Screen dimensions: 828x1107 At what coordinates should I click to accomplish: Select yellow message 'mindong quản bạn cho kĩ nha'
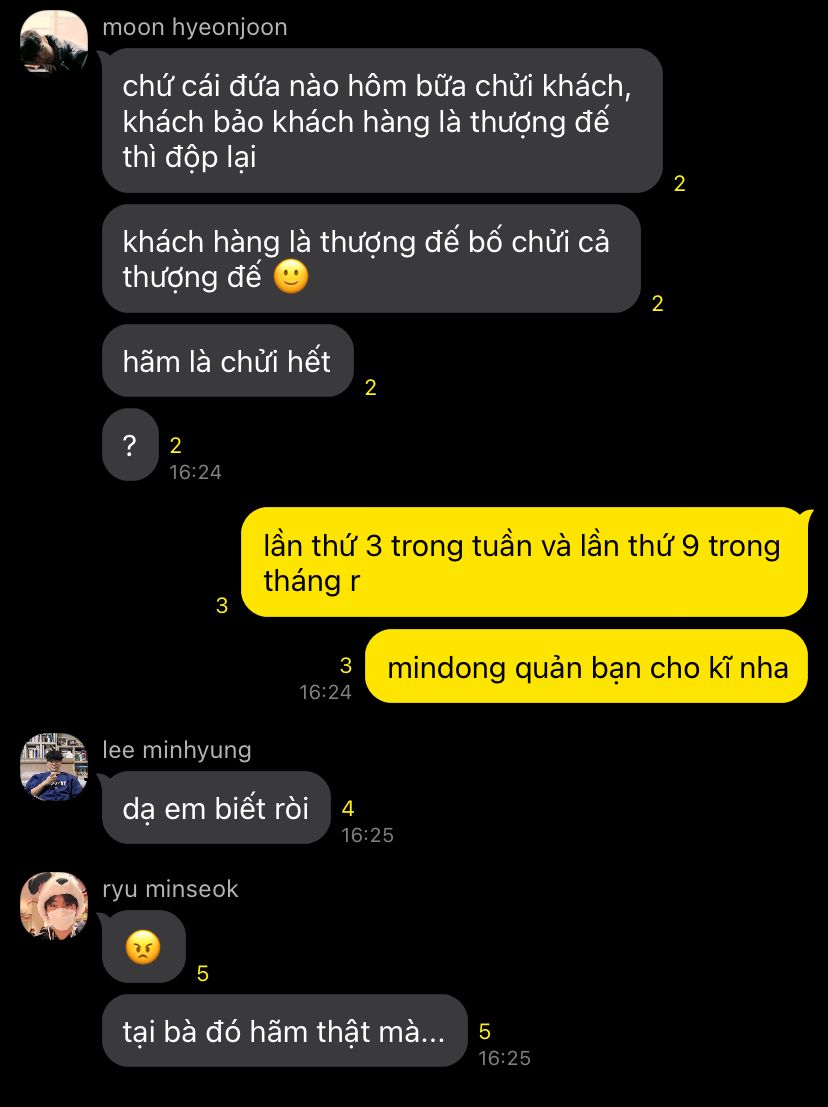pos(587,666)
